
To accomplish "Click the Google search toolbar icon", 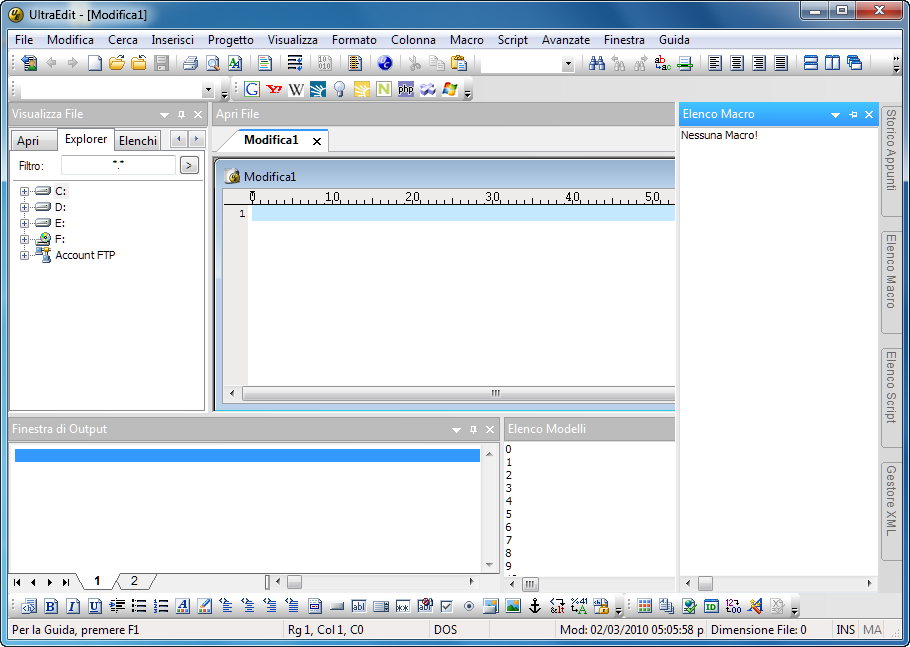I will point(252,89).
